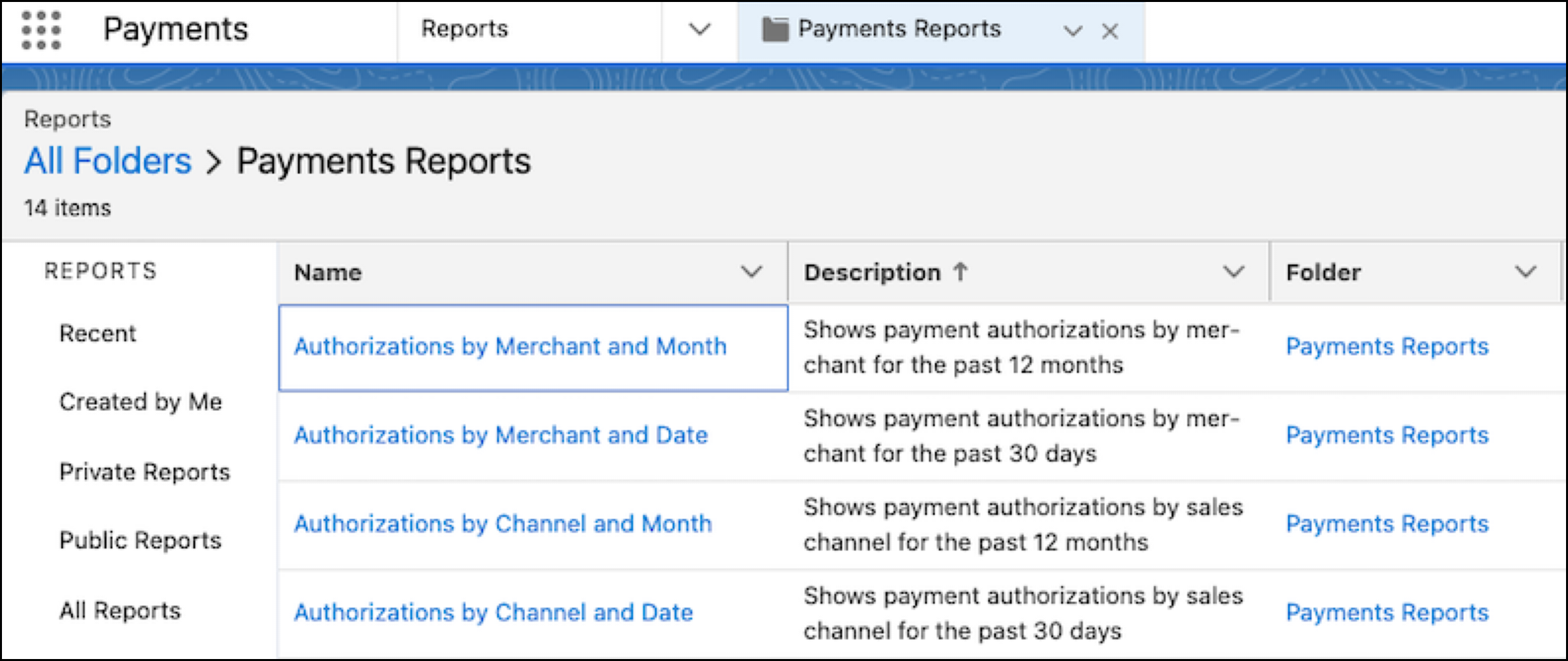Open Authorizations by Merchant and Date report

click(502, 435)
